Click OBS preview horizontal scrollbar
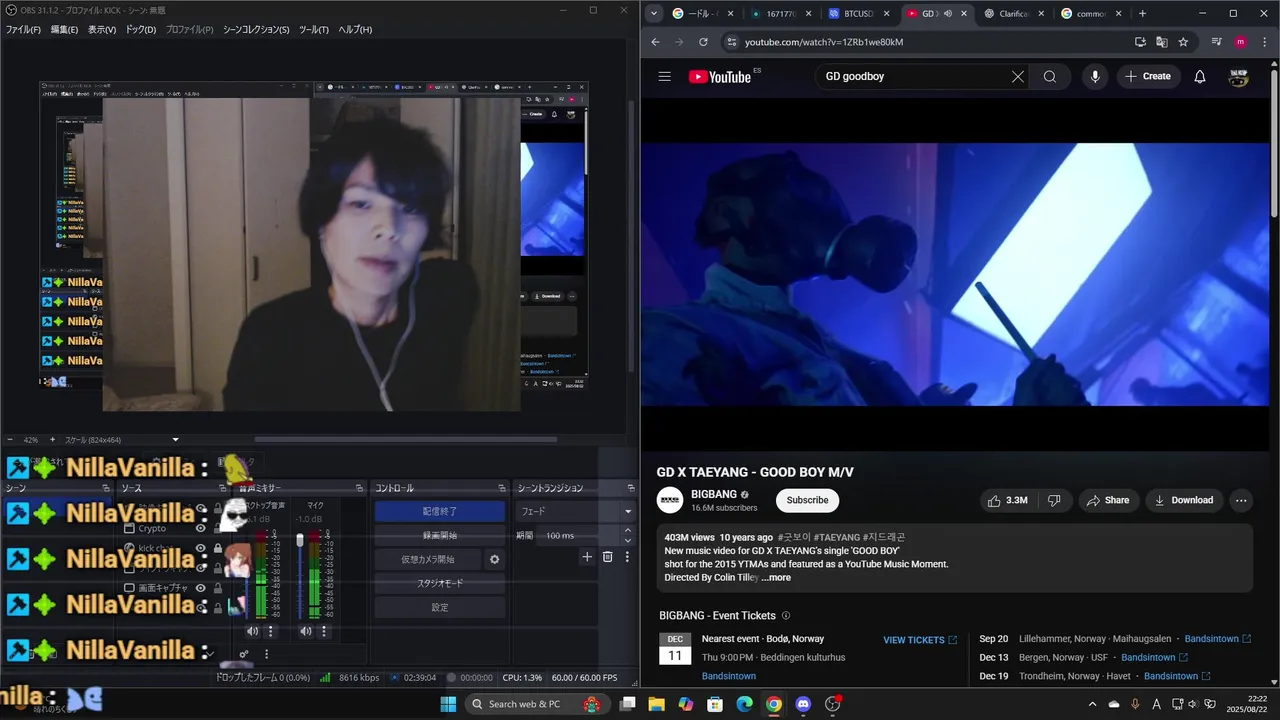Viewport: 1280px width, 720px height. pos(405,439)
